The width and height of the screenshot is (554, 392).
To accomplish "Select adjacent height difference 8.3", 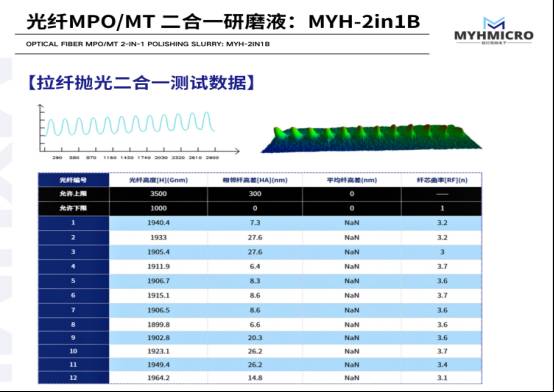I will pos(255,281).
